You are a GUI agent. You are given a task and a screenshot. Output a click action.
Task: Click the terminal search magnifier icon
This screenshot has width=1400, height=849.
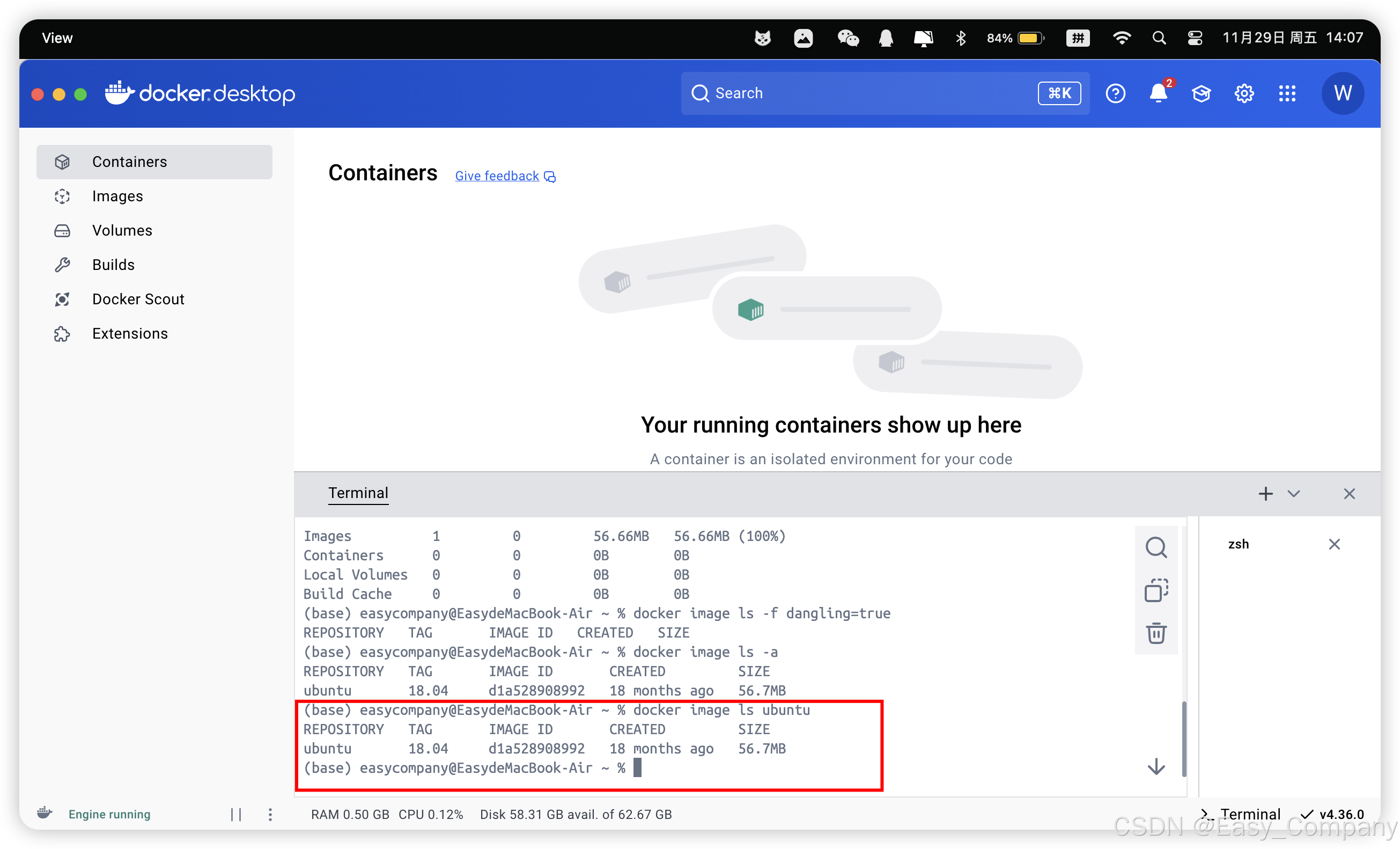[x=1156, y=547]
